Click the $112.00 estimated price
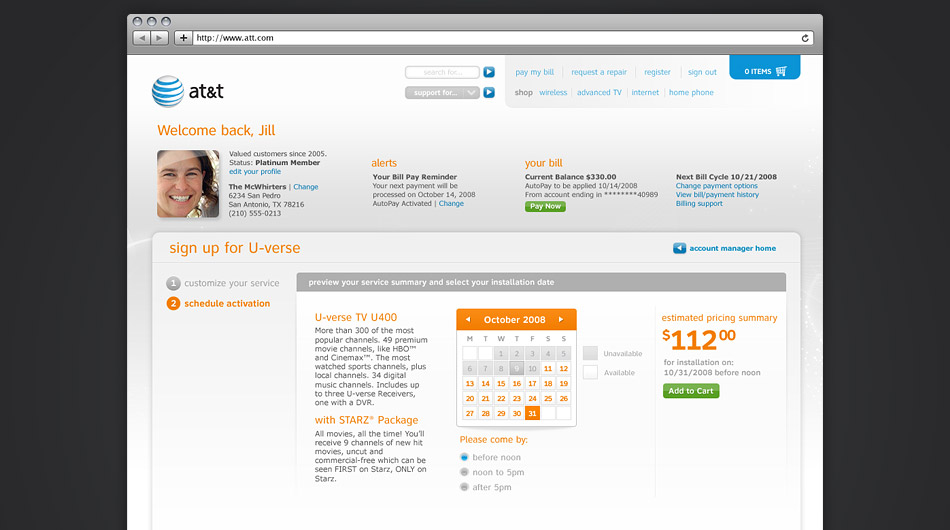This screenshot has height=530, width=950. tap(698, 339)
